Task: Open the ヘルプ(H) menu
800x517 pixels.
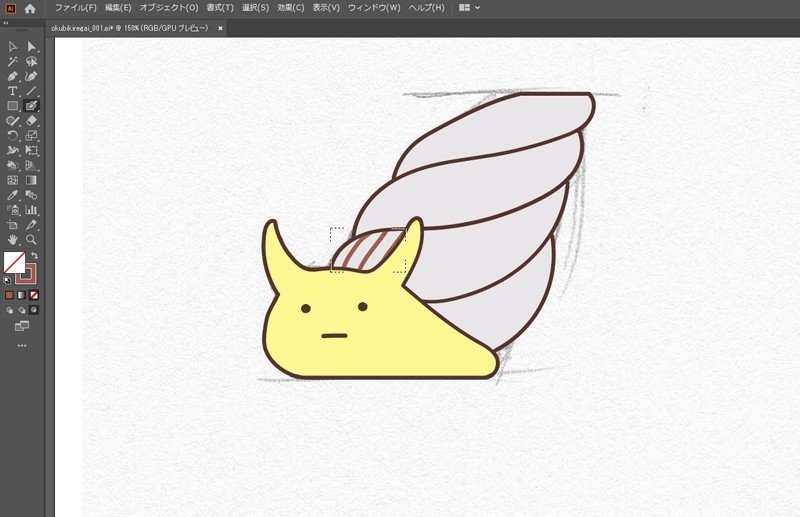Action: coord(427,8)
